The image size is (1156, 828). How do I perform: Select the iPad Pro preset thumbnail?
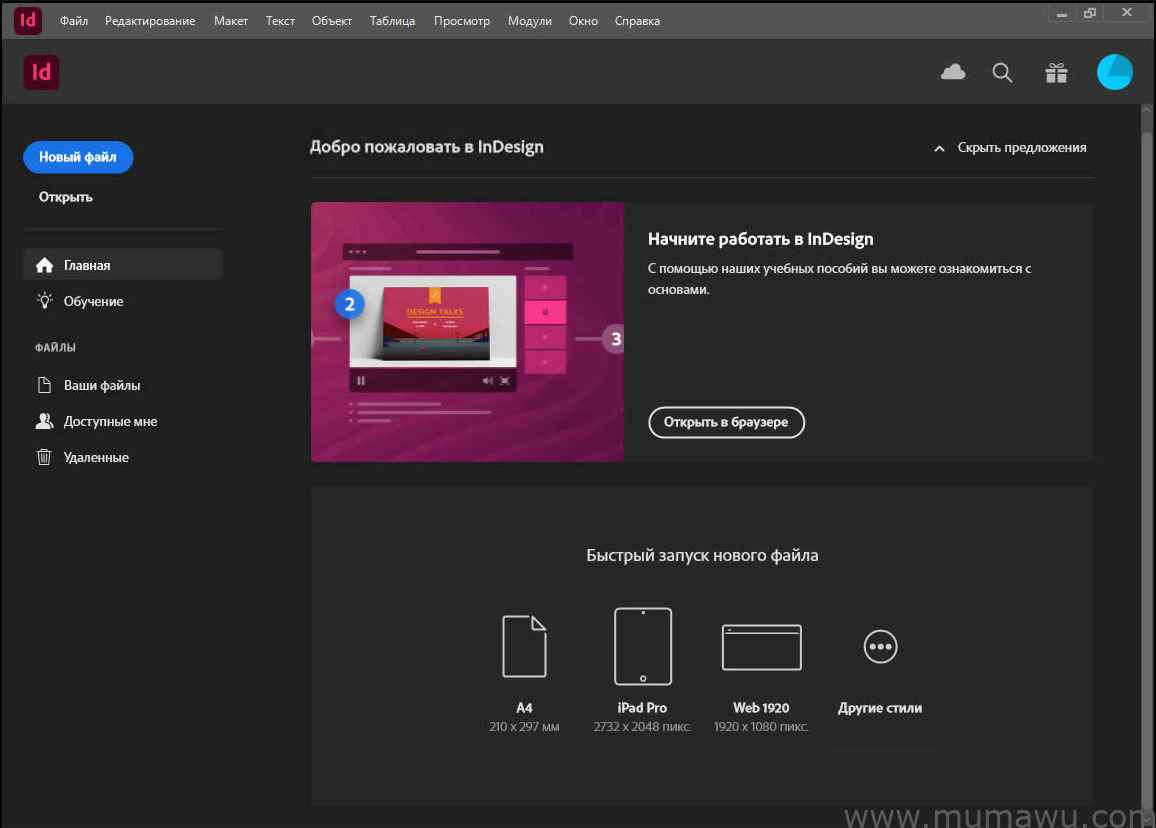click(642, 646)
